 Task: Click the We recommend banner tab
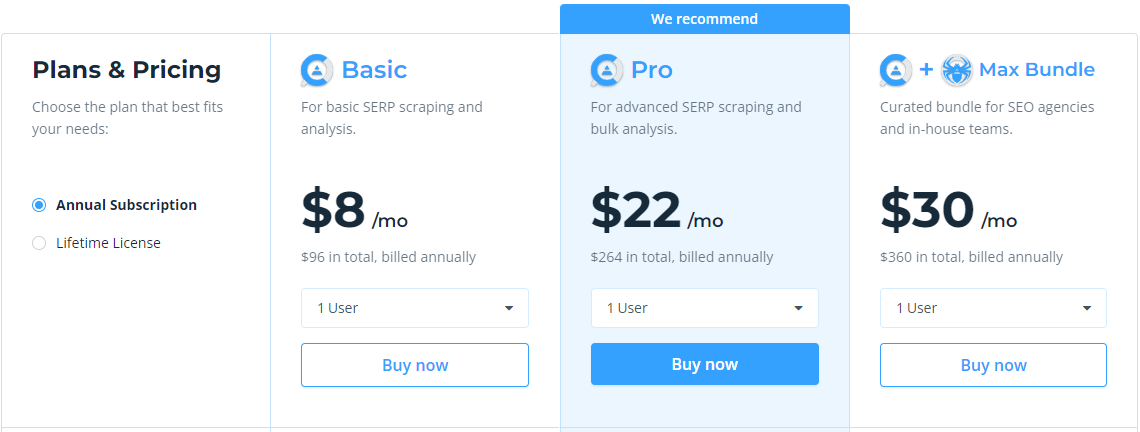tap(705, 19)
